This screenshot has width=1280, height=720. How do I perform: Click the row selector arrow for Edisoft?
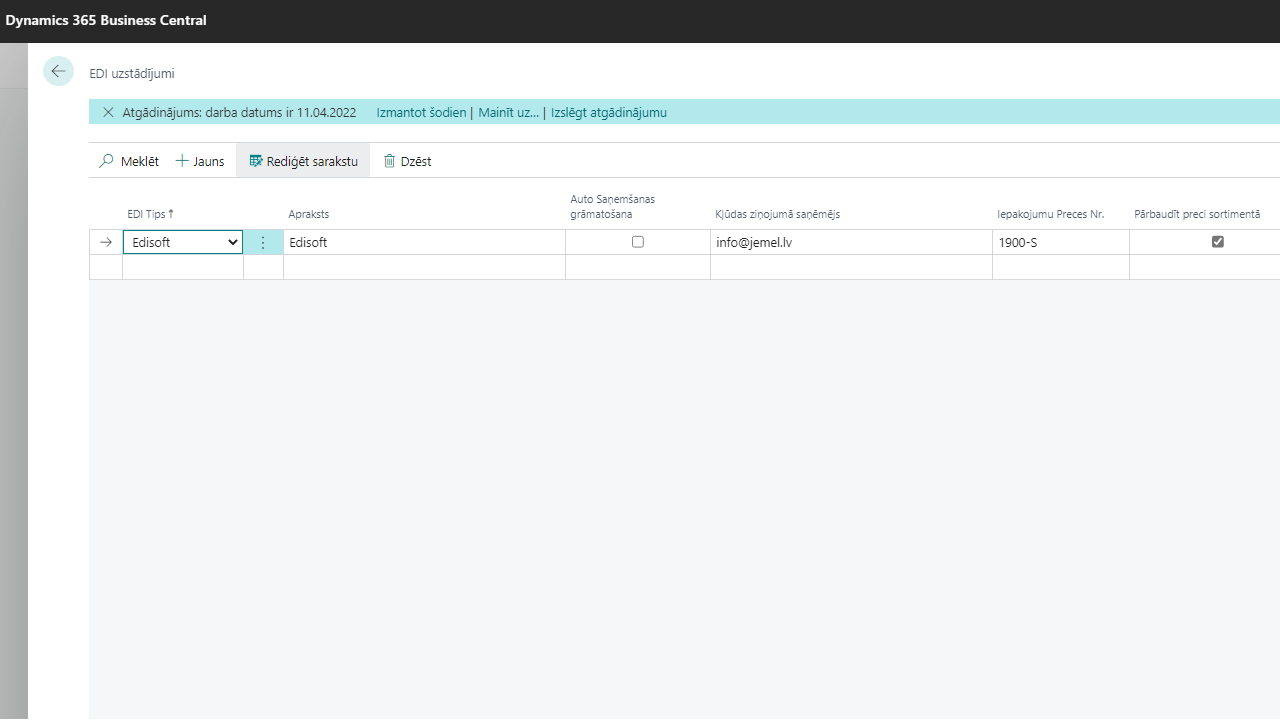click(106, 242)
